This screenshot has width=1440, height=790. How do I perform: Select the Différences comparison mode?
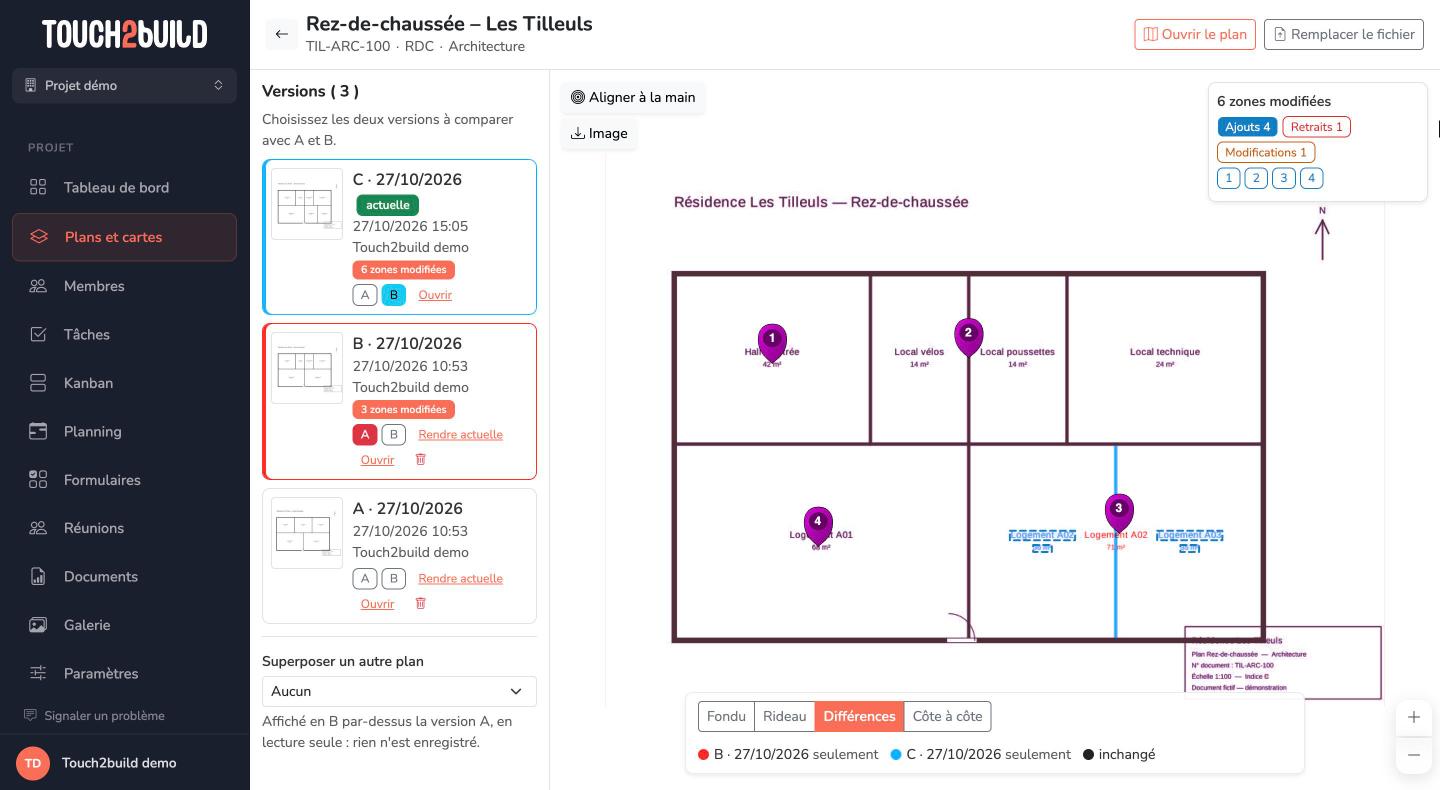point(859,716)
